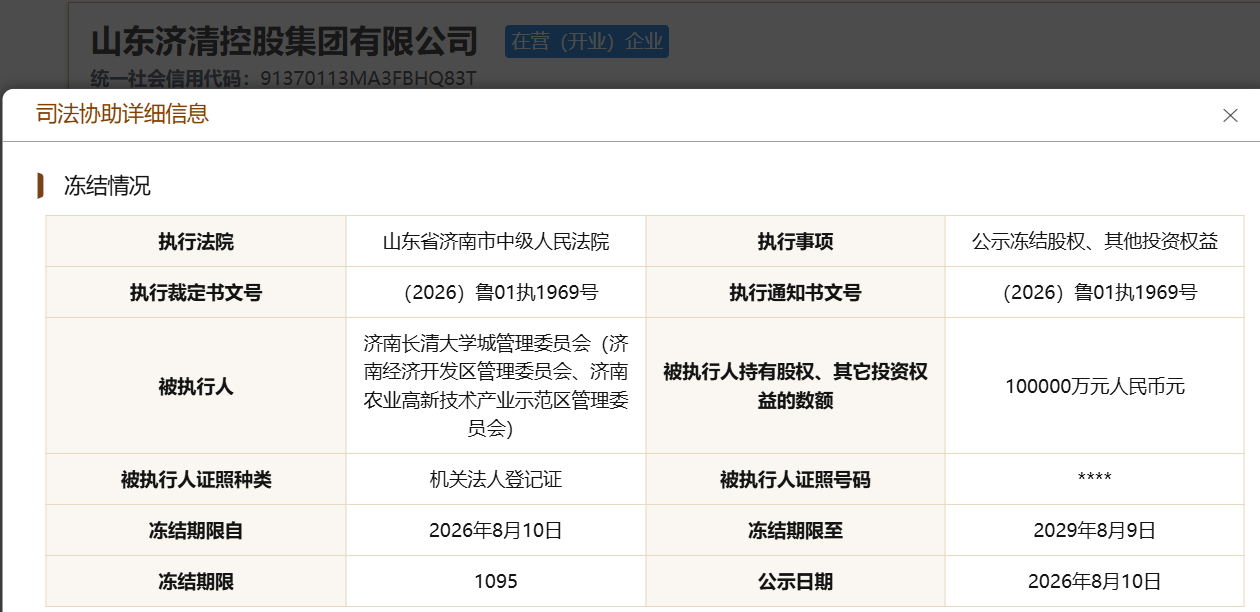Select the 1095 freeze period value
This screenshot has height=612, width=1260.
pyautogui.click(x=496, y=582)
